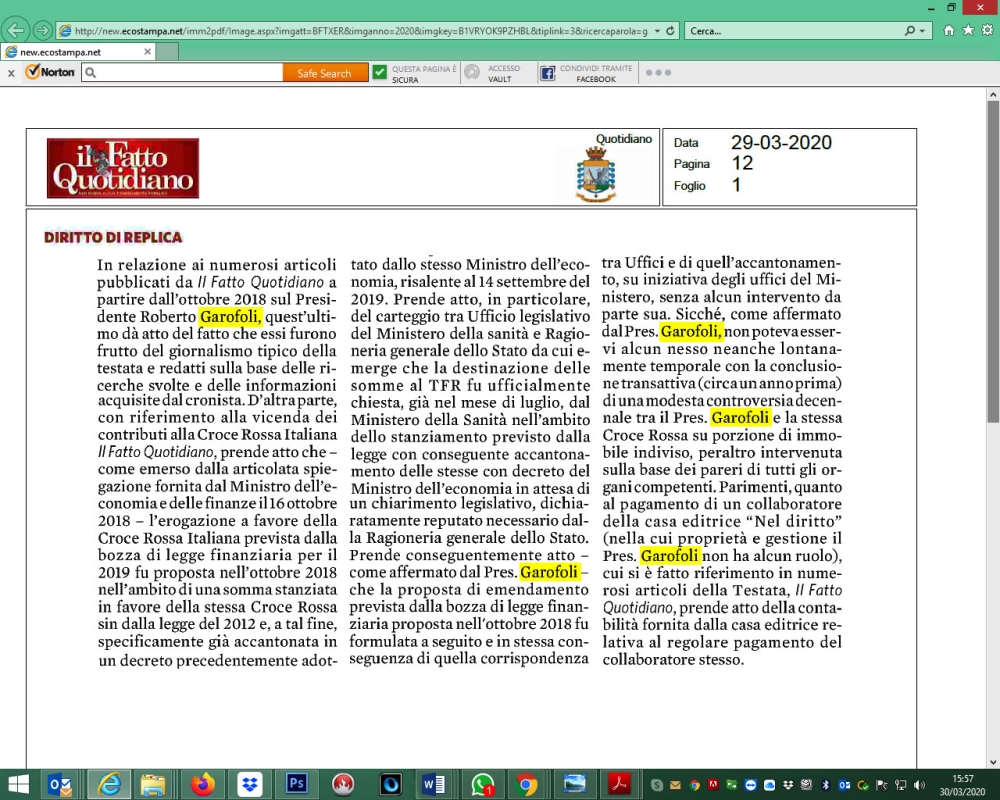This screenshot has width=1000, height=800.
Task: Open Adobe Acrobat from the taskbar
Action: 619,784
